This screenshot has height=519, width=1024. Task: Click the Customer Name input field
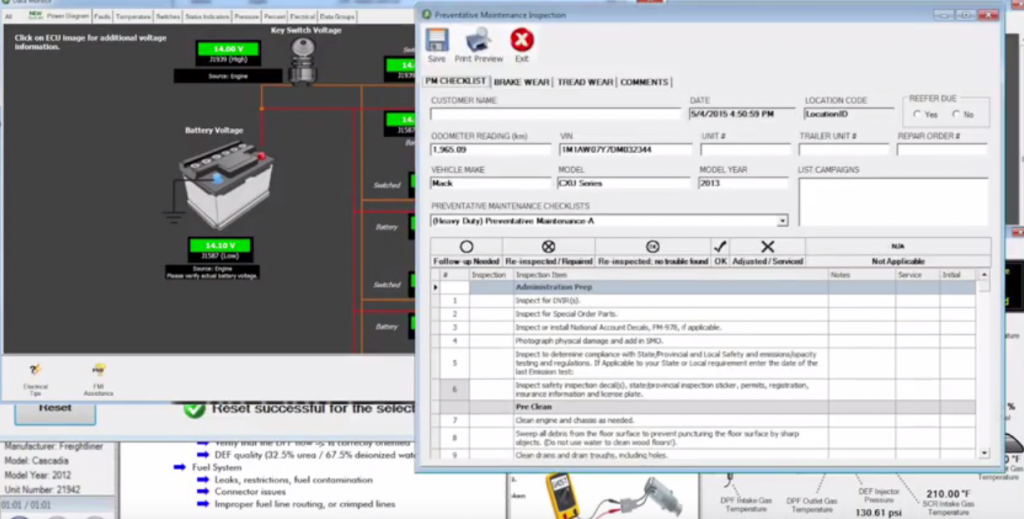click(555, 114)
